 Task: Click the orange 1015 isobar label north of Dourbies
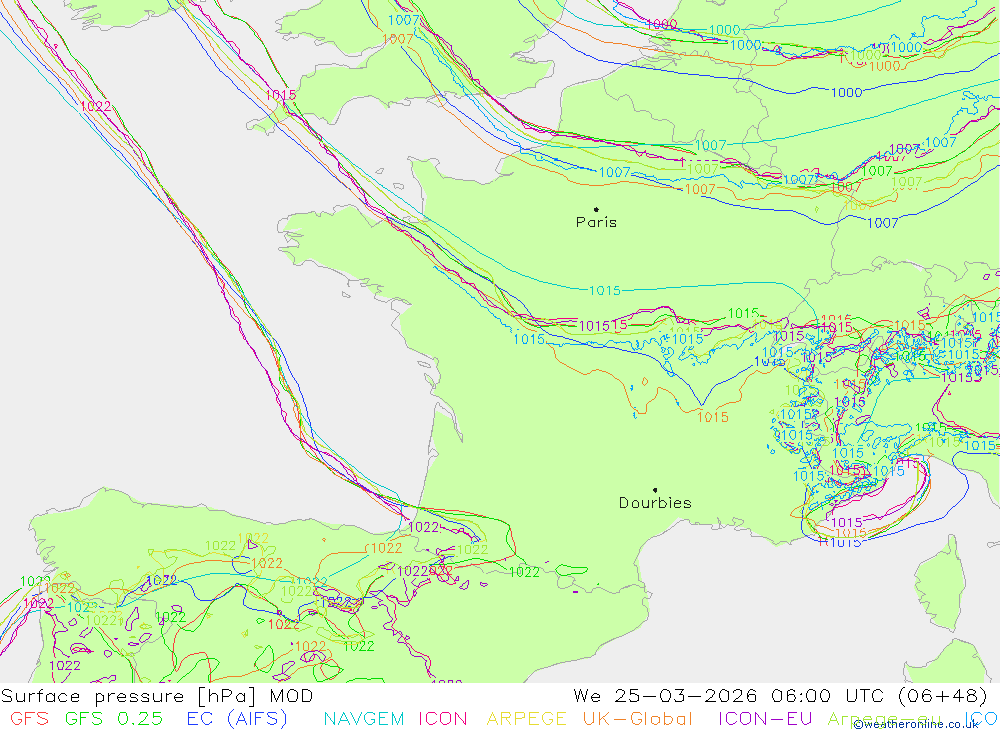coord(712,417)
